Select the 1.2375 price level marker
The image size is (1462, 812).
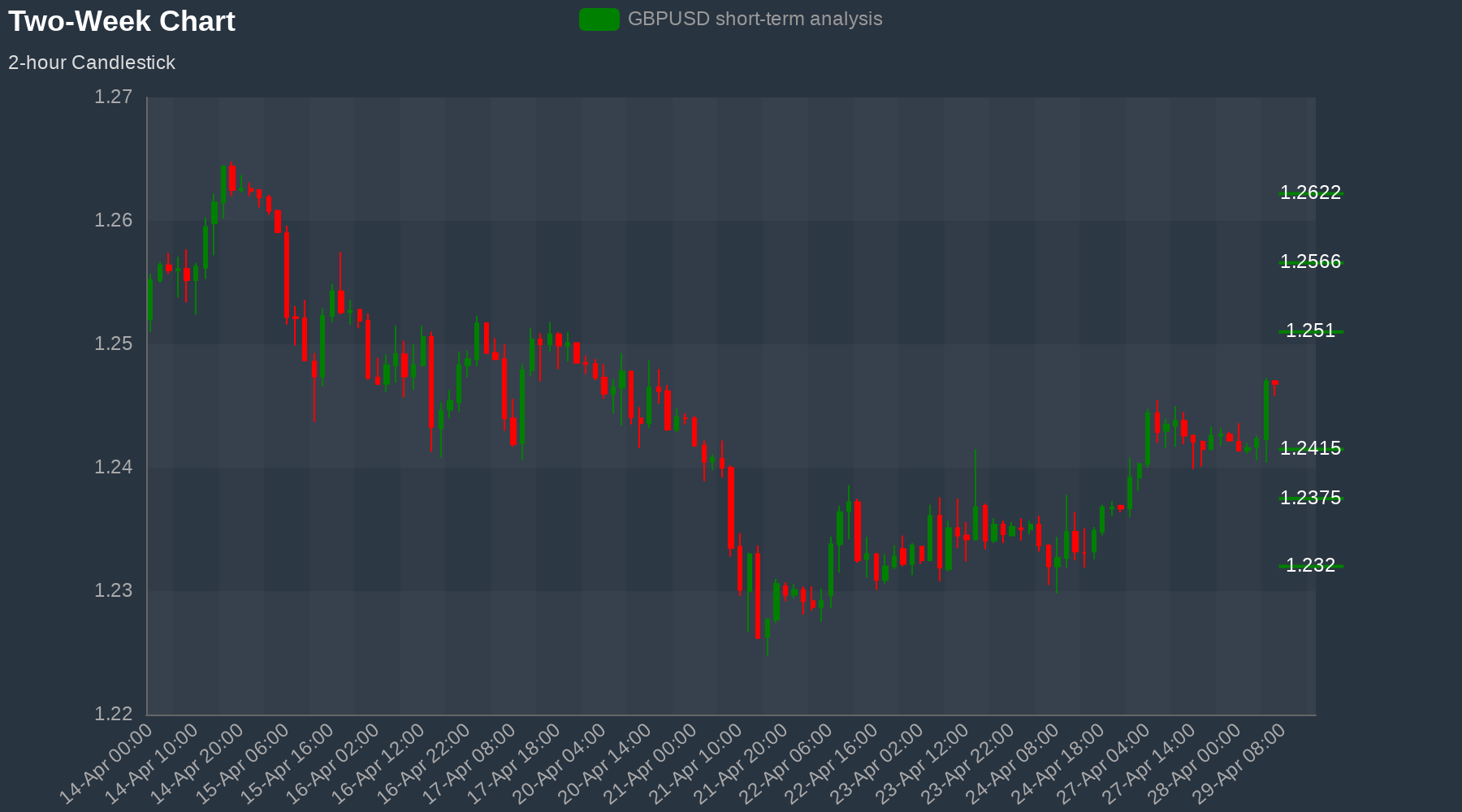click(x=1310, y=498)
